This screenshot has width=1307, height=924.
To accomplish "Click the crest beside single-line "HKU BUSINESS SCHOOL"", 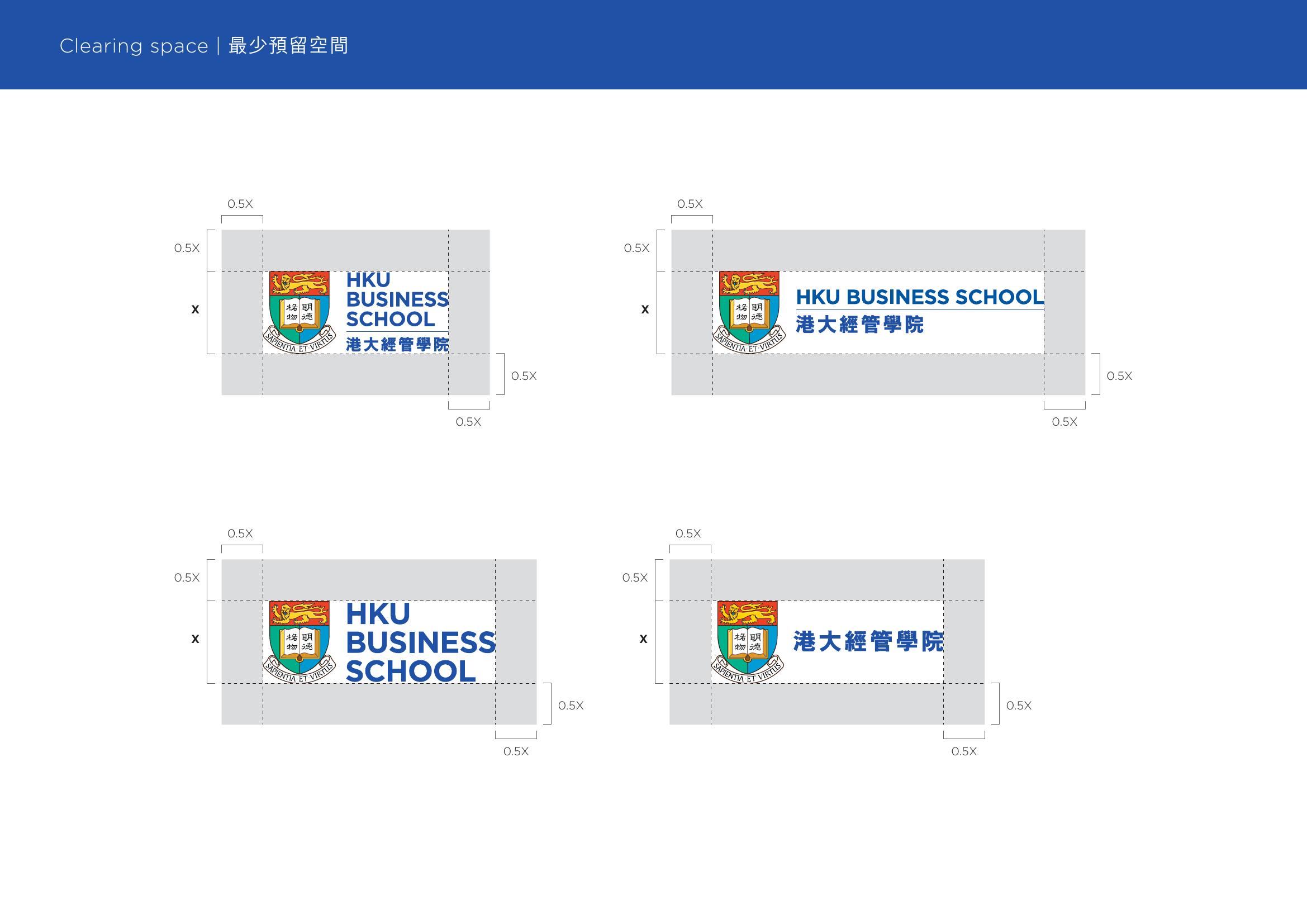I will point(749,312).
